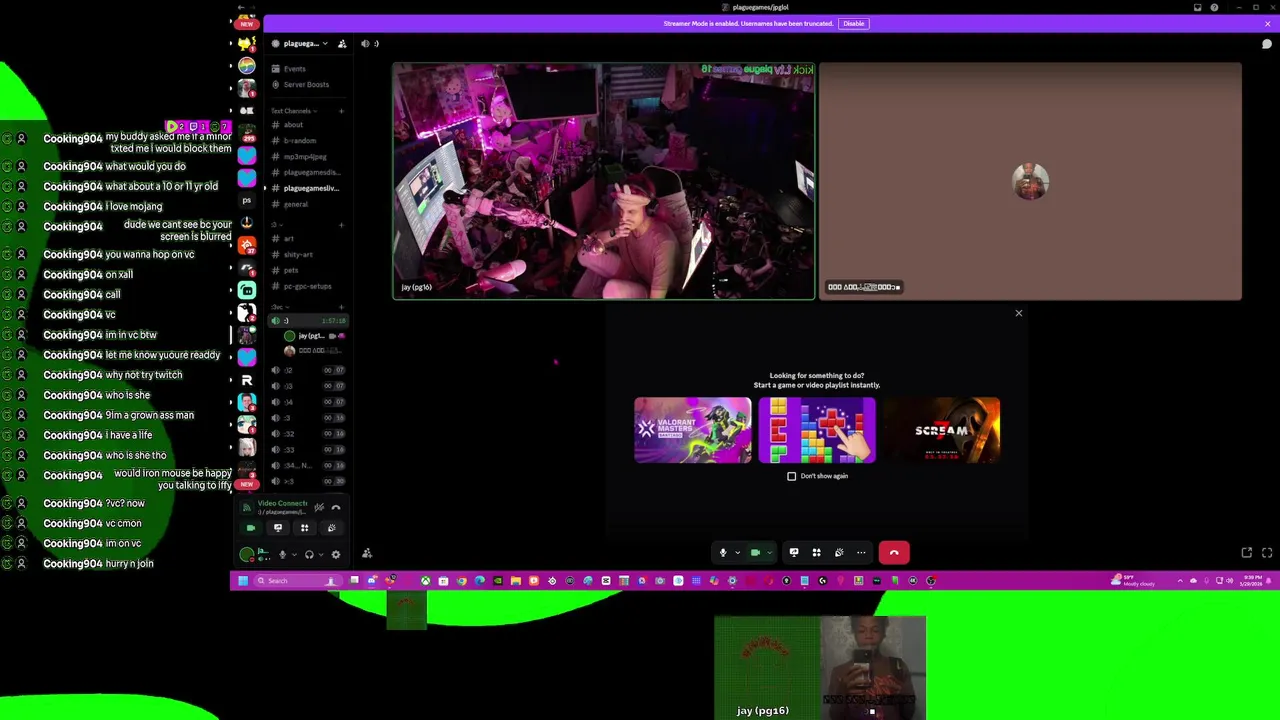Open Help icon at window top
Viewport: 1280px width, 720px height.
click(1214, 7)
